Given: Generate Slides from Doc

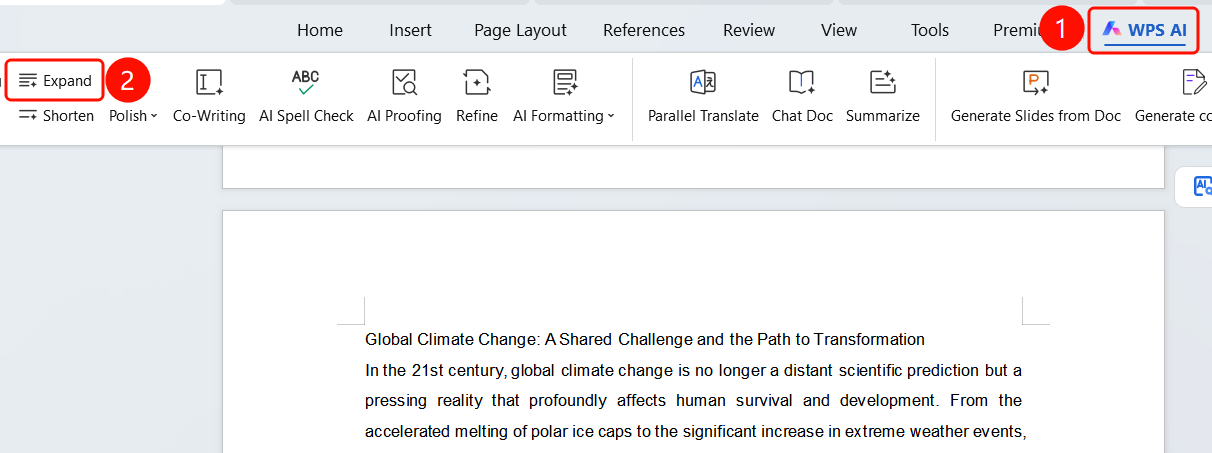Looking at the screenshot, I should pyautogui.click(x=1036, y=96).
